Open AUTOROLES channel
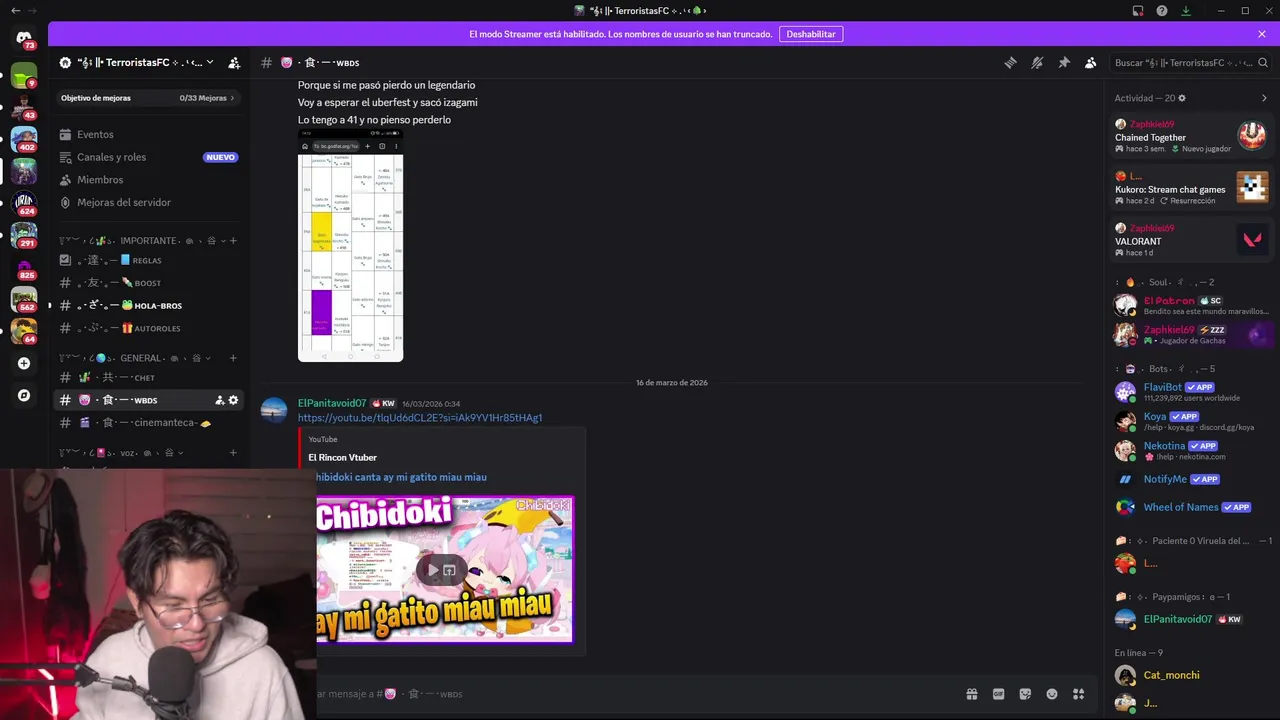The height and width of the screenshot is (720, 1280). point(148,328)
